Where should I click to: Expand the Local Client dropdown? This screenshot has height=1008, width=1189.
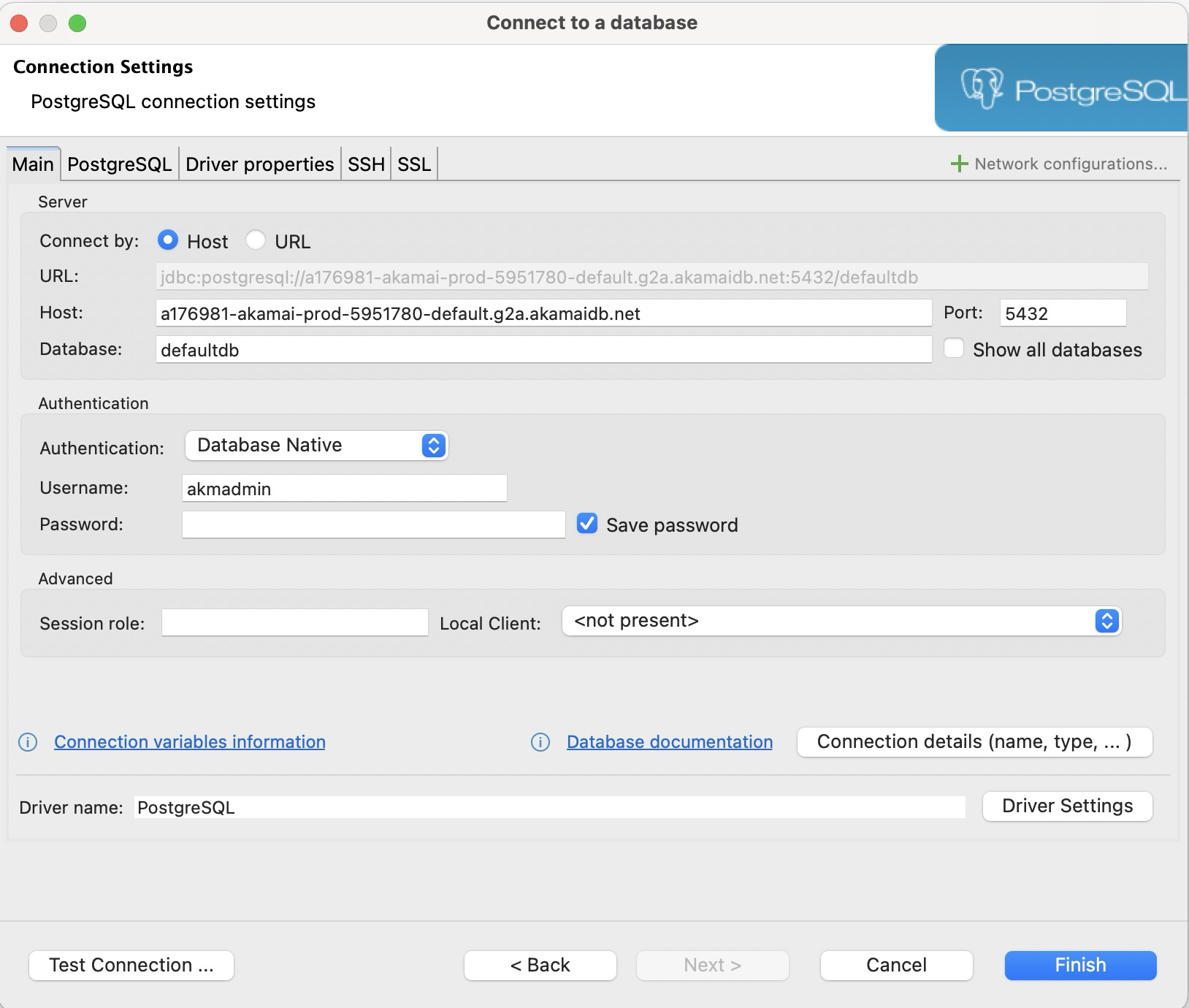coord(841,621)
